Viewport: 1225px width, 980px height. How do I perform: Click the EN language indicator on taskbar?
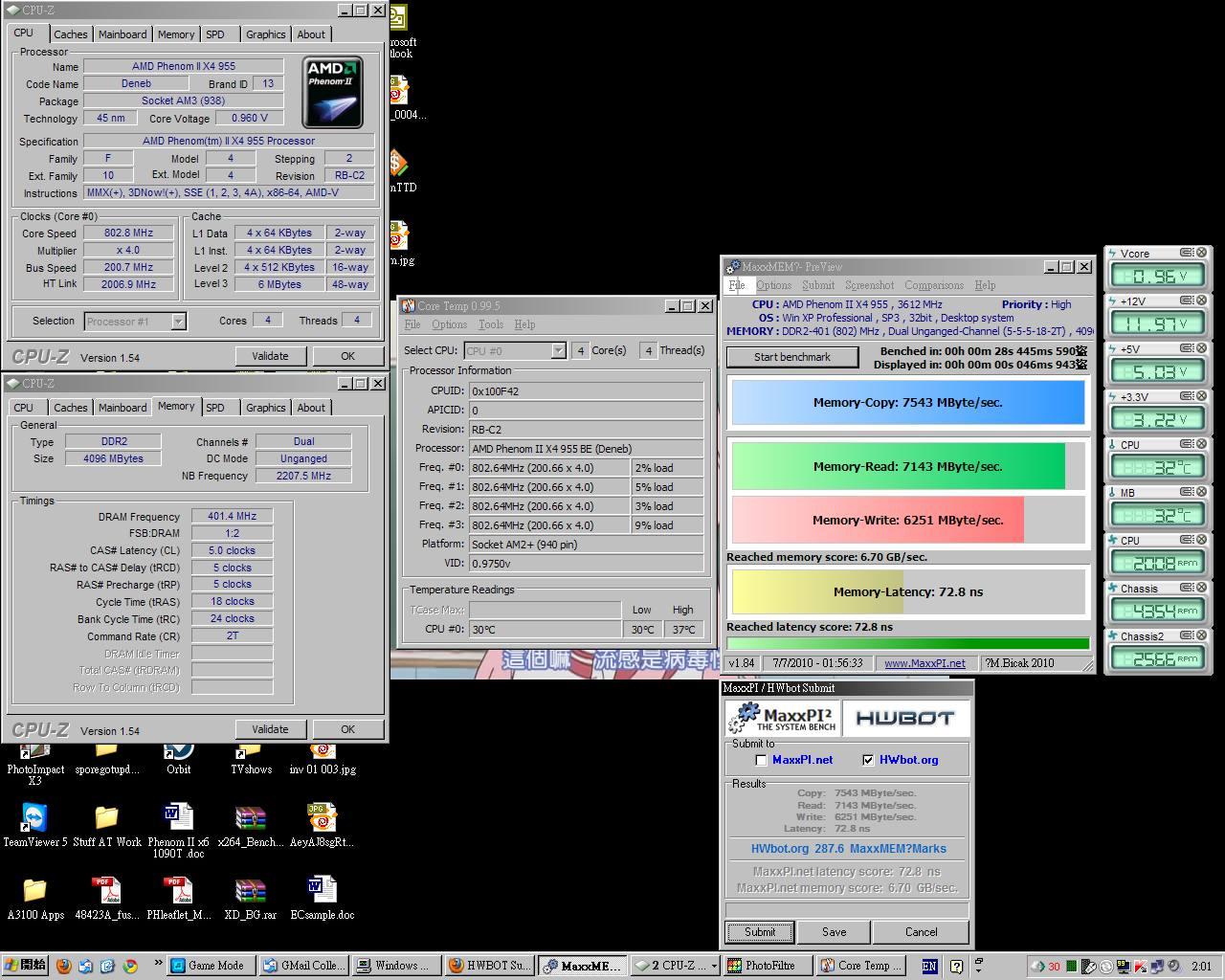tap(929, 966)
